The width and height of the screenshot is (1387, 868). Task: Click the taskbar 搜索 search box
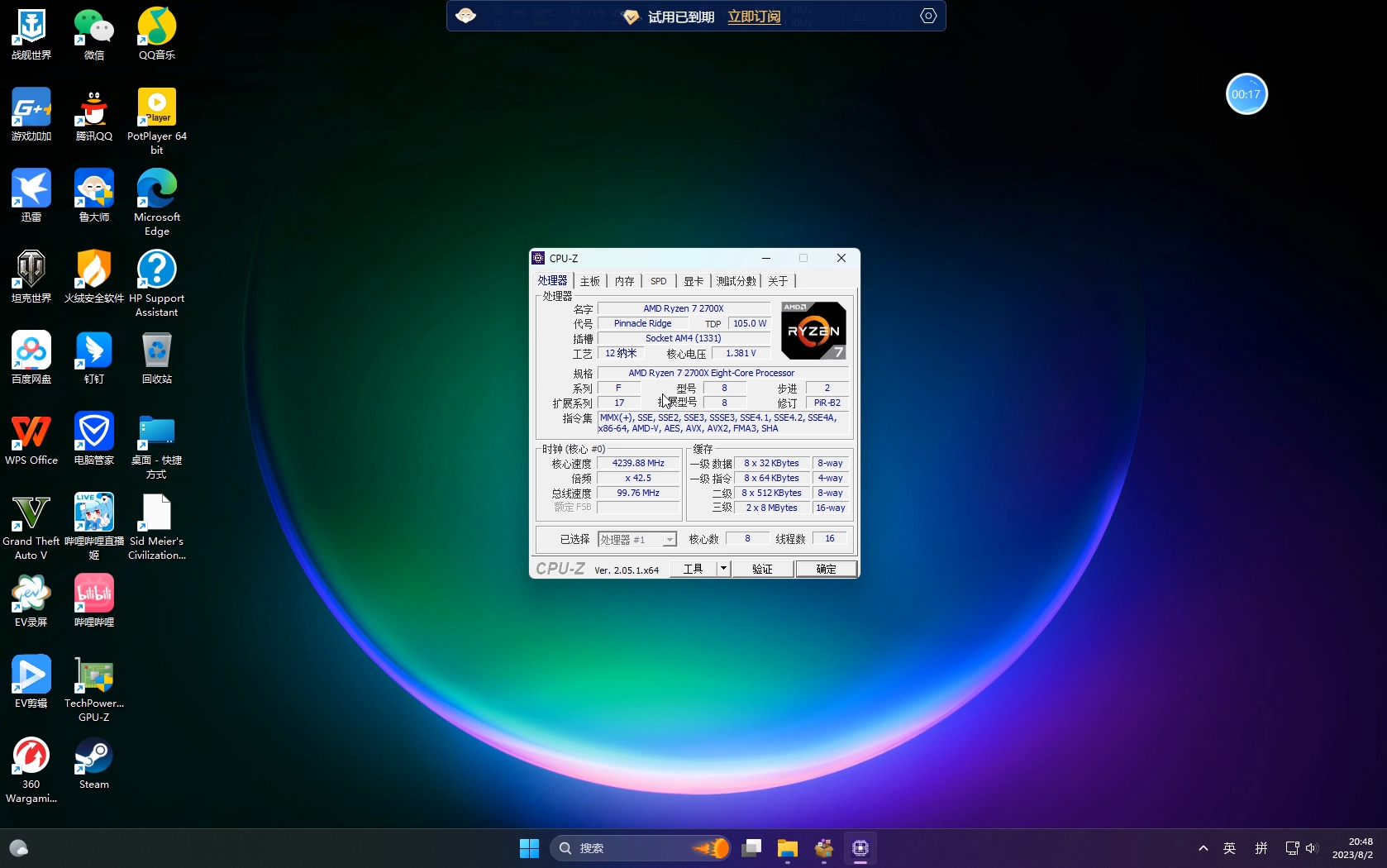pyautogui.click(x=641, y=848)
